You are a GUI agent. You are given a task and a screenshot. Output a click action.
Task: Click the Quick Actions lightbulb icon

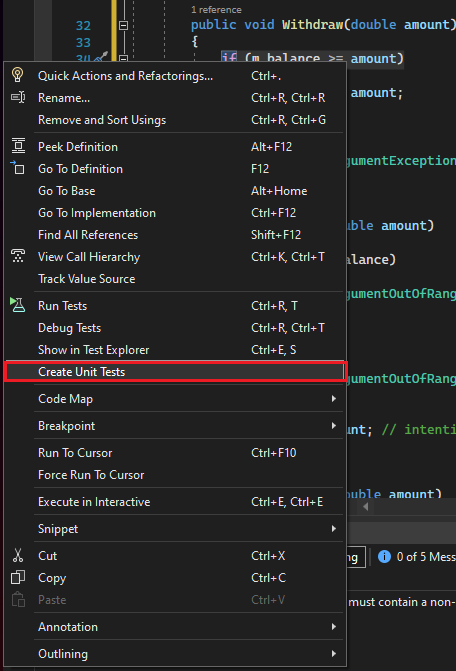click(18, 75)
